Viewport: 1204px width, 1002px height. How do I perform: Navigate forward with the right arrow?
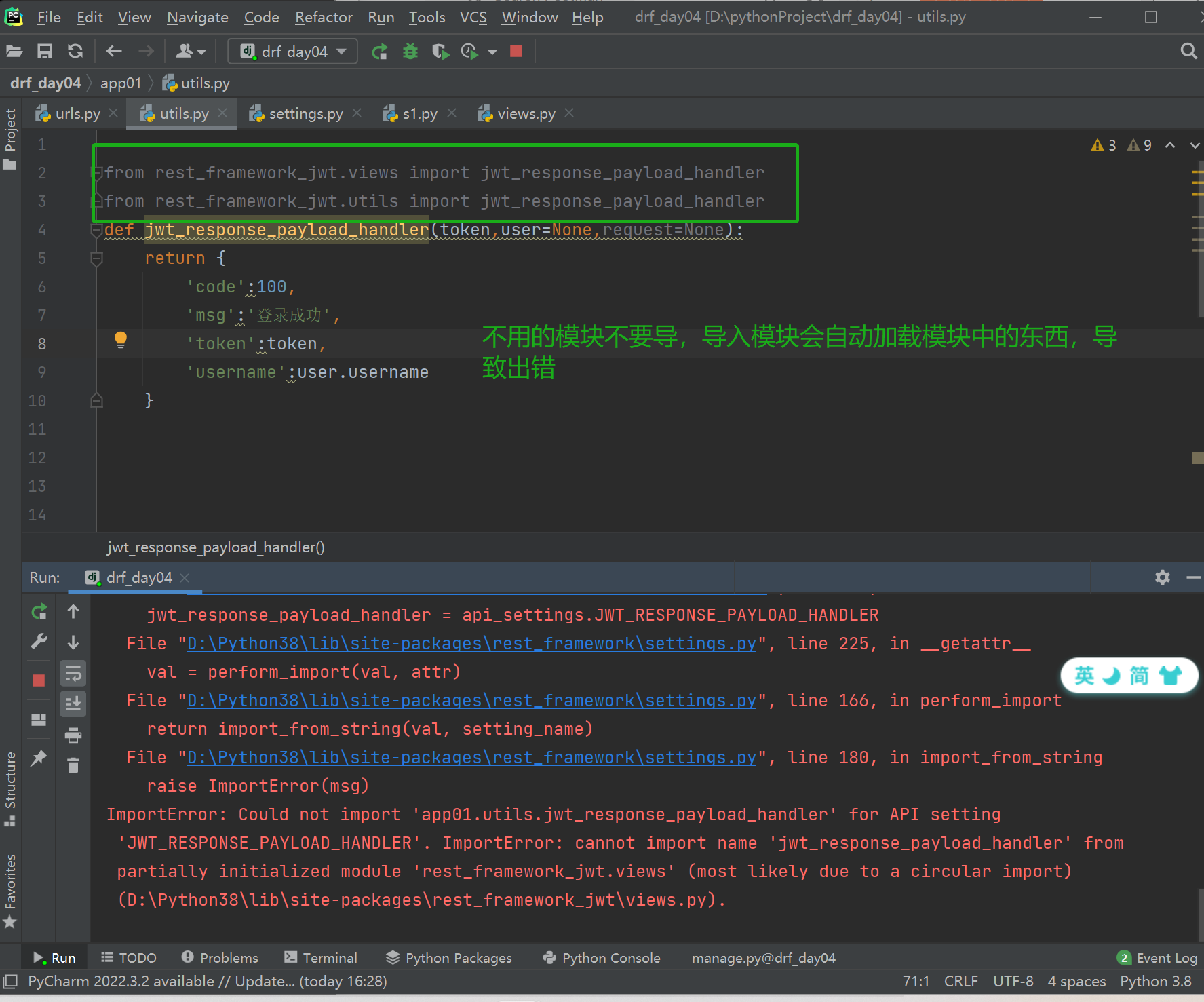(146, 52)
